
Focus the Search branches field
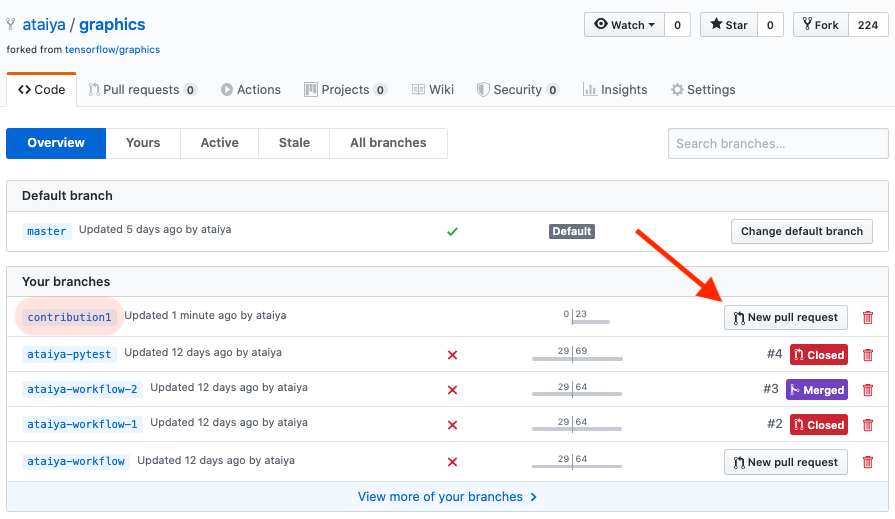[778, 143]
